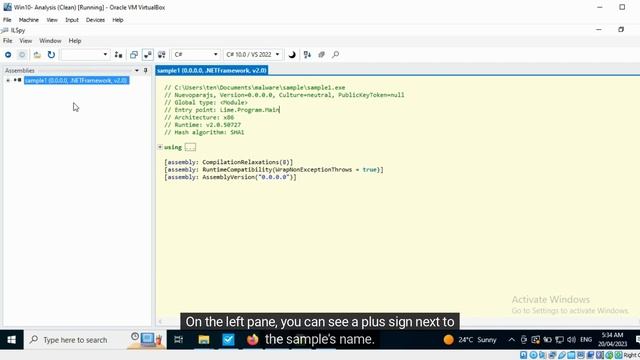The height and width of the screenshot is (360, 640).
Task: Open the taskbar clock and date
Action: coord(612,340)
